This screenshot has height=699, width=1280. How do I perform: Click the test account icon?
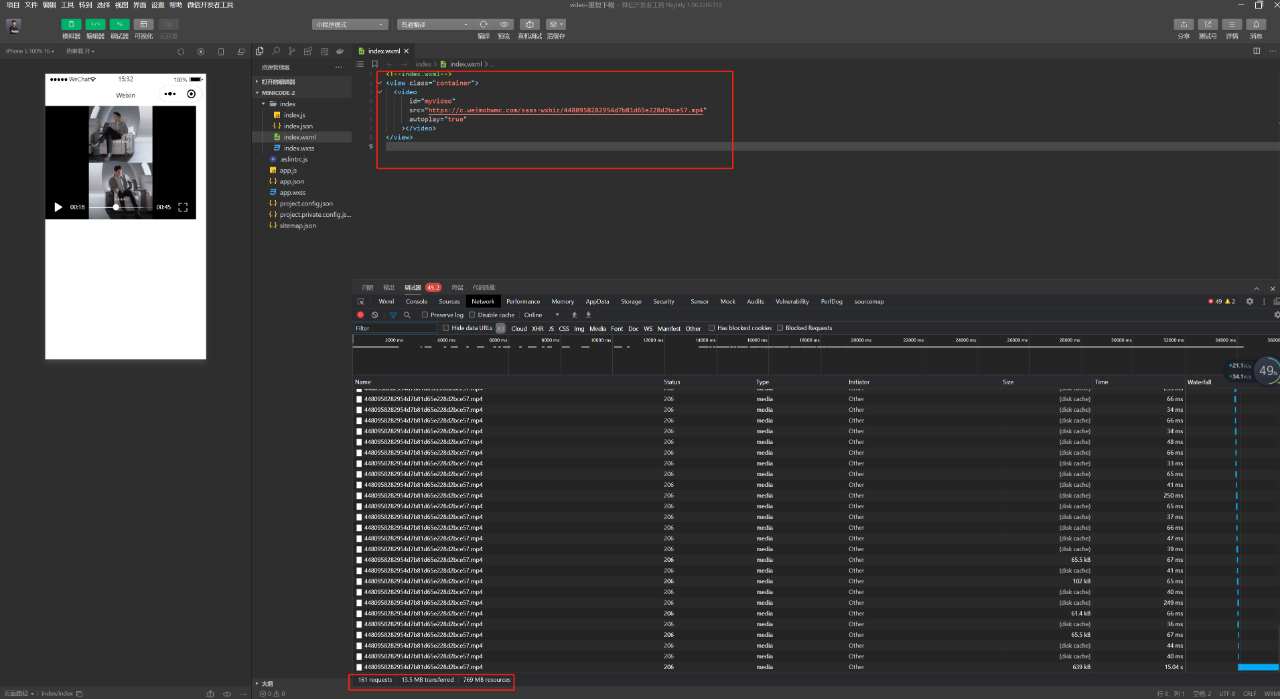[x=1208, y=24]
